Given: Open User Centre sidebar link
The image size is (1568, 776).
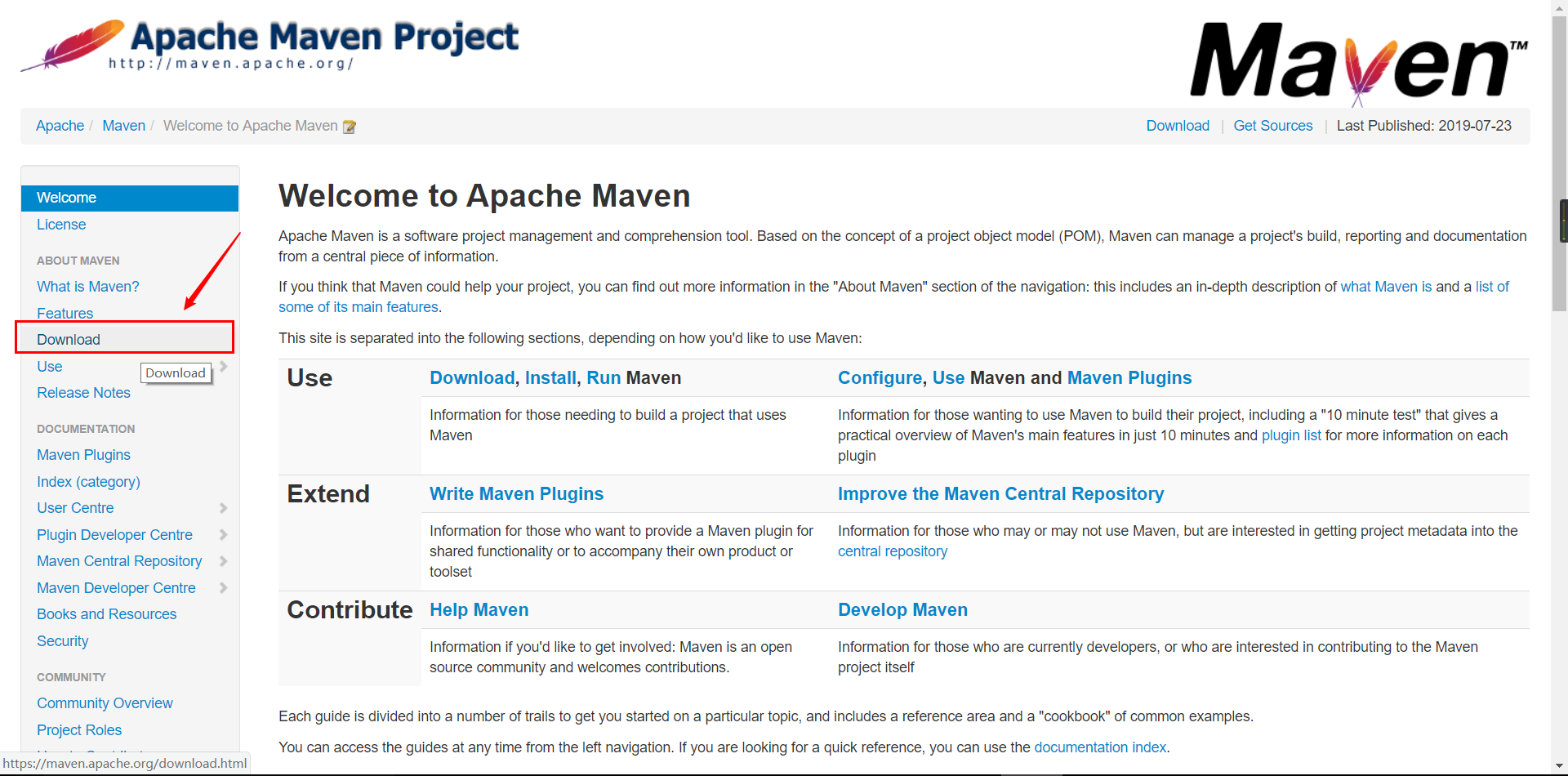Looking at the screenshot, I should [x=75, y=508].
